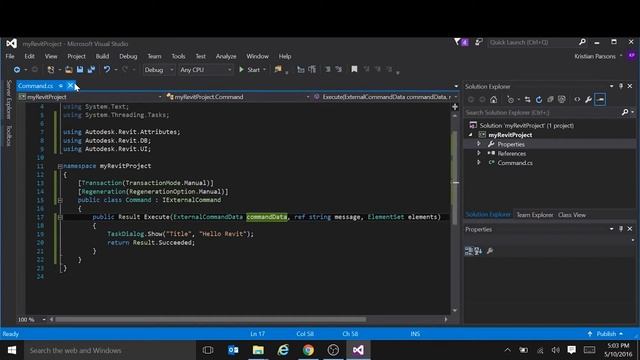This screenshot has width=640, height=360.
Task: Collapse the namespace myRevitProject code block
Action: click(60, 166)
